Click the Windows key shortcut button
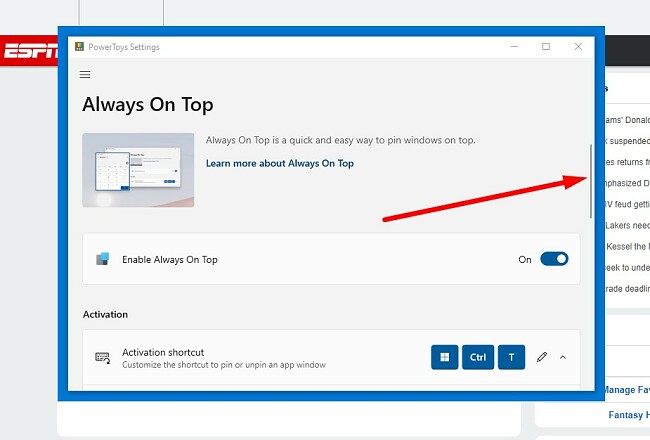 [444, 357]
